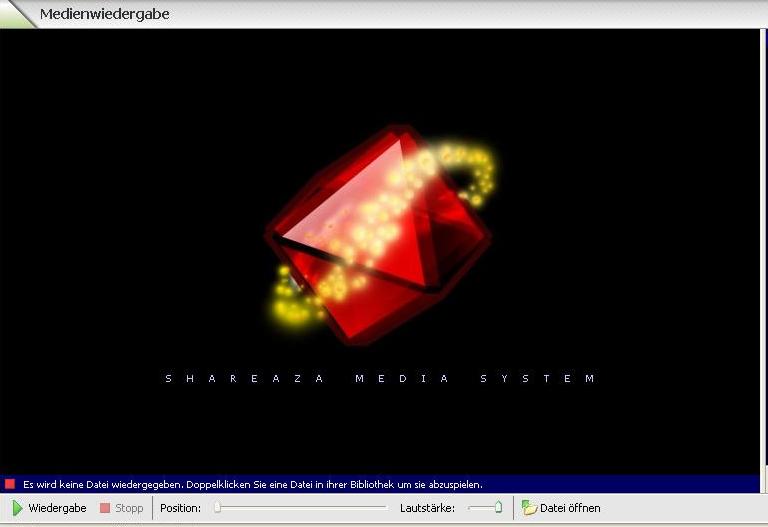Click the folder icon beside Datei öffnen
This screenshot has width=768, height=527.
[x=529, y=507]
